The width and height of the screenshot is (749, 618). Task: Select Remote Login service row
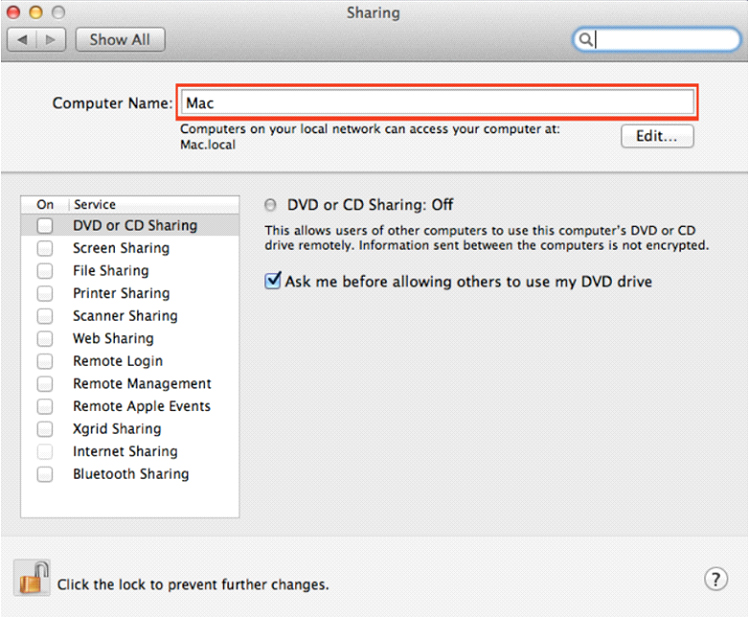coord(130,361)
